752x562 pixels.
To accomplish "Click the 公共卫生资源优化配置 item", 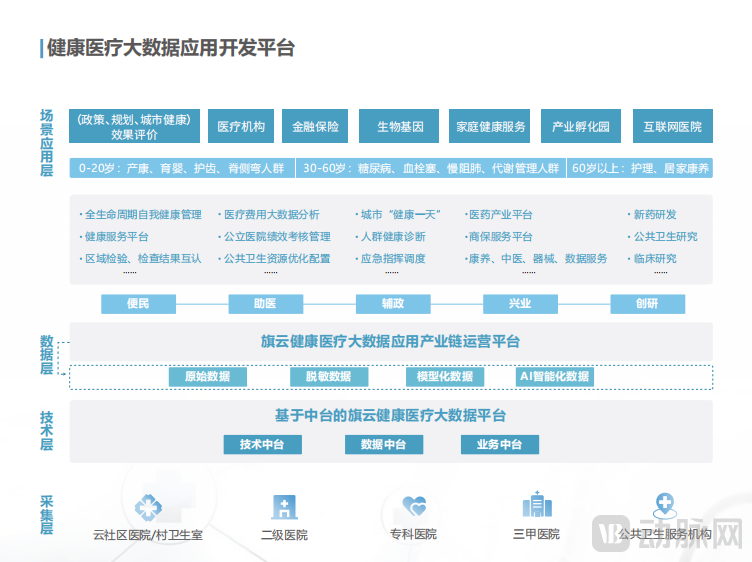I will pyautogui.click(x=275, y=258).
